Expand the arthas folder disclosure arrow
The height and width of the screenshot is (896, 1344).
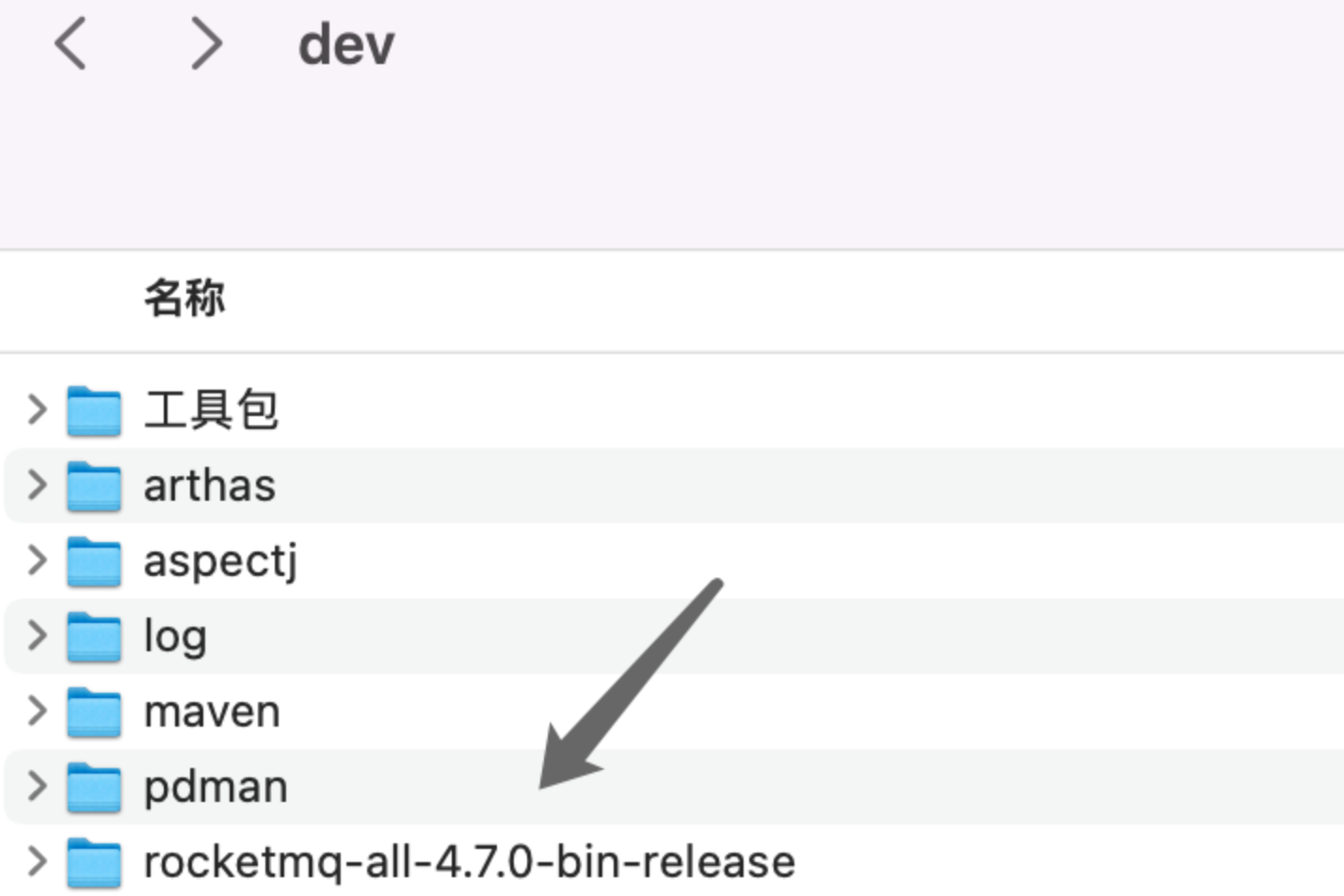(37, 485)
